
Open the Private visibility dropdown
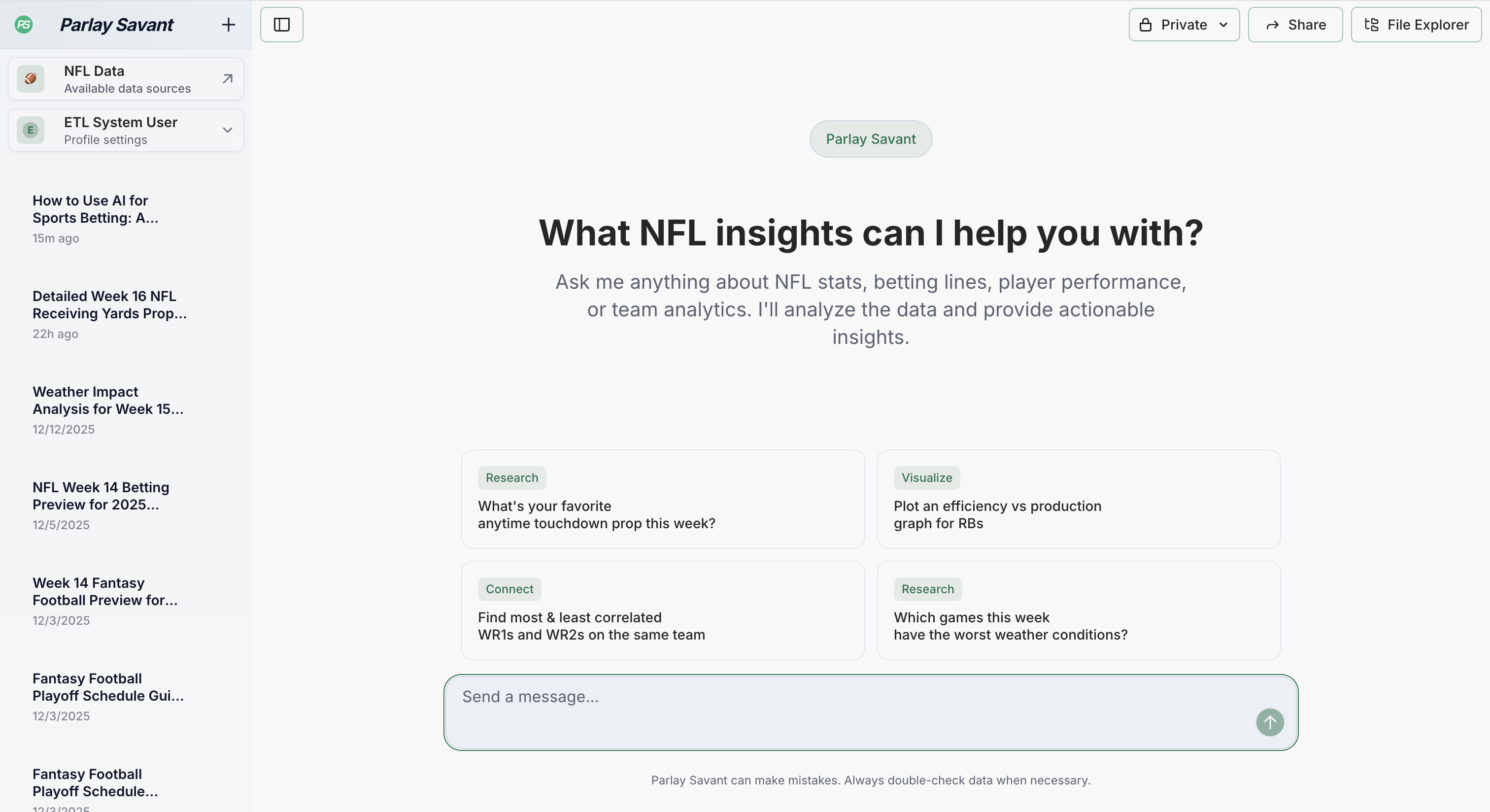1184,25
